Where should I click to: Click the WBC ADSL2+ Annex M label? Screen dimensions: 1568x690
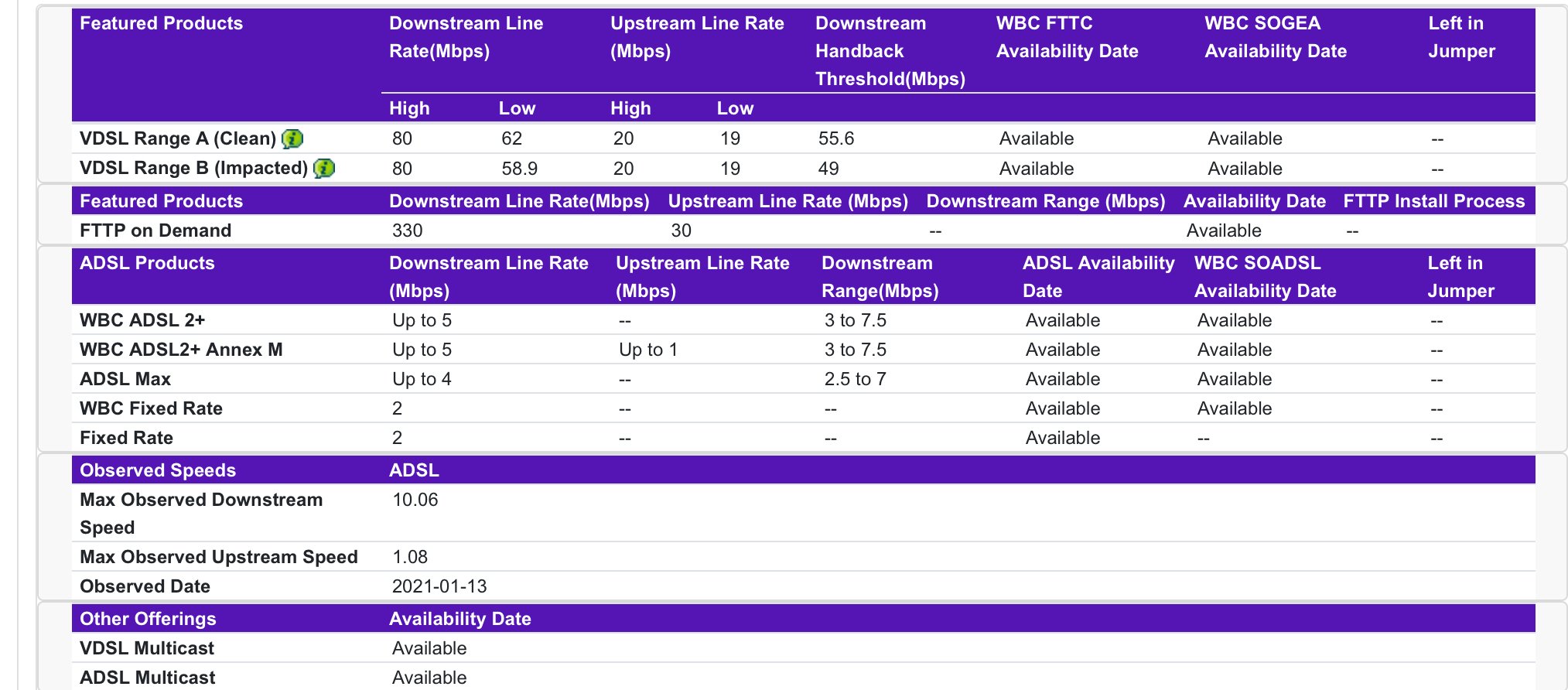point(181,350)
